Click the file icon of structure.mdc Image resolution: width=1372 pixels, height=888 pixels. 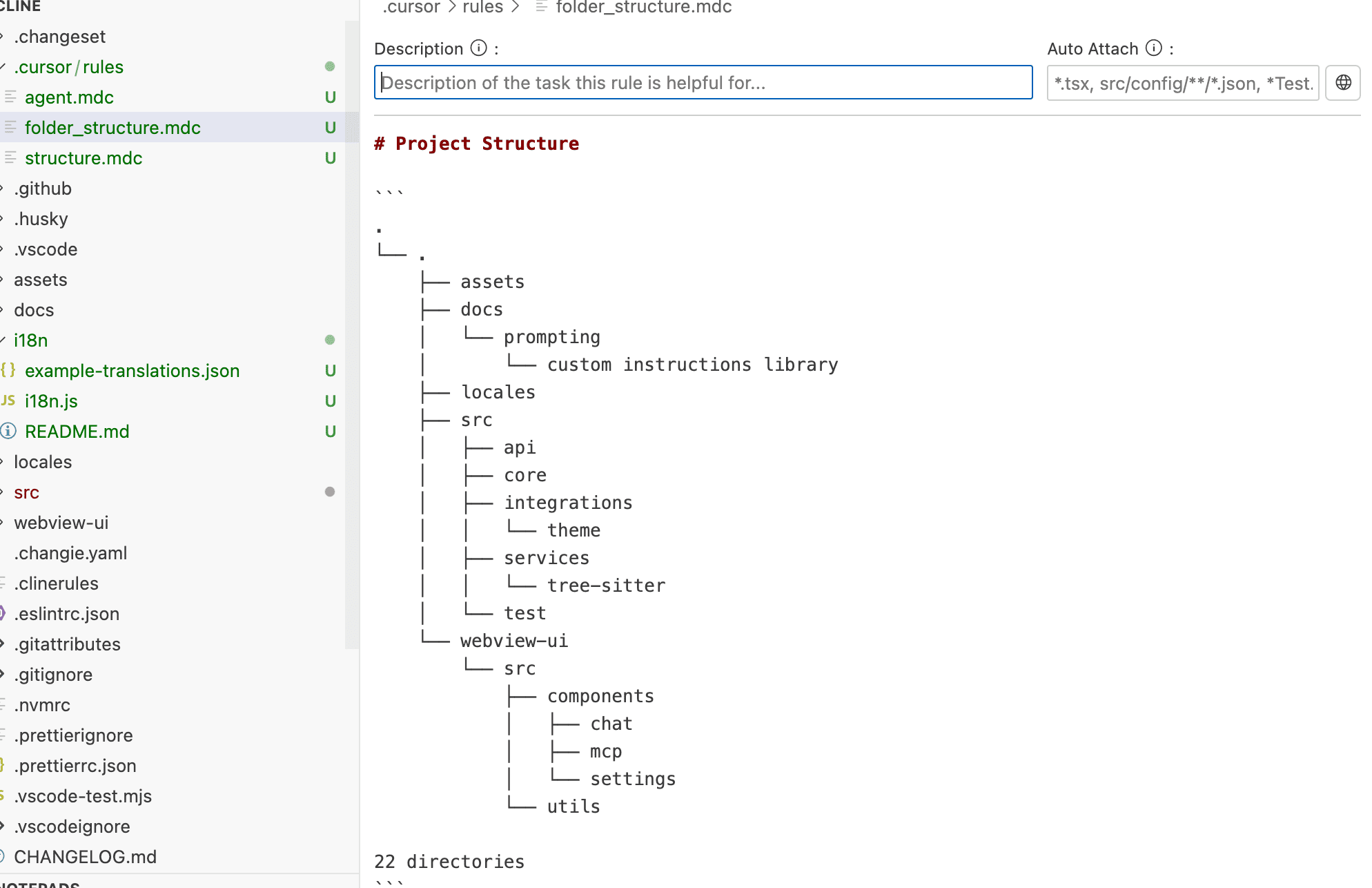[x=10, y=158]
